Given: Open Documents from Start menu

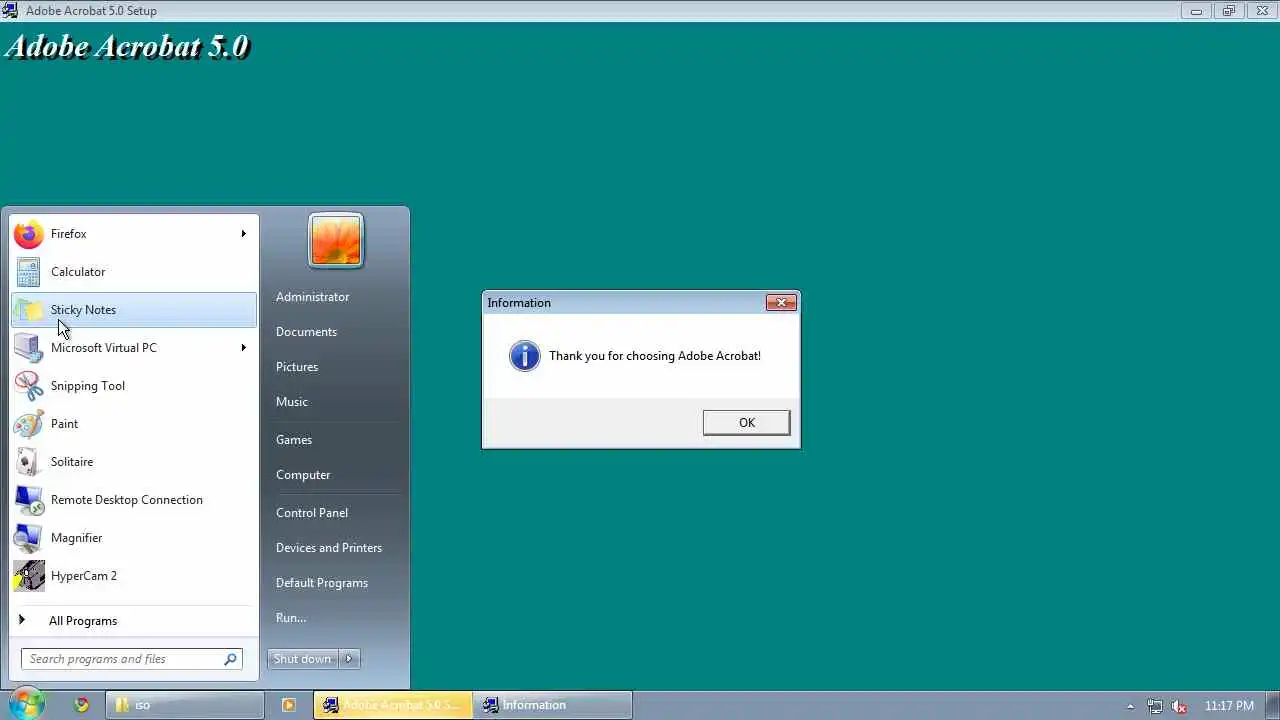Looking at the screenshot, I should (306, 332).
